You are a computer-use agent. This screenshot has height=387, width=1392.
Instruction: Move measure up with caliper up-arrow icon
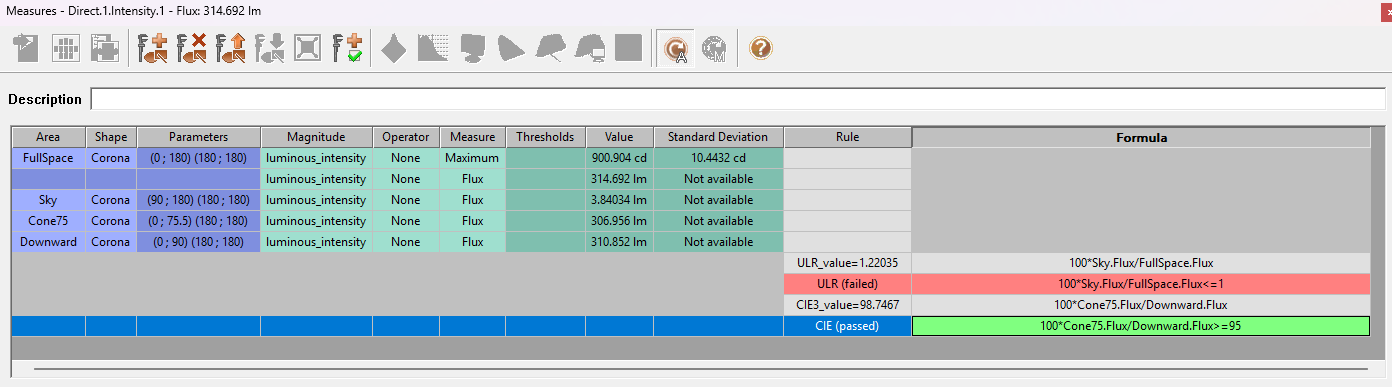click(231, 47)
